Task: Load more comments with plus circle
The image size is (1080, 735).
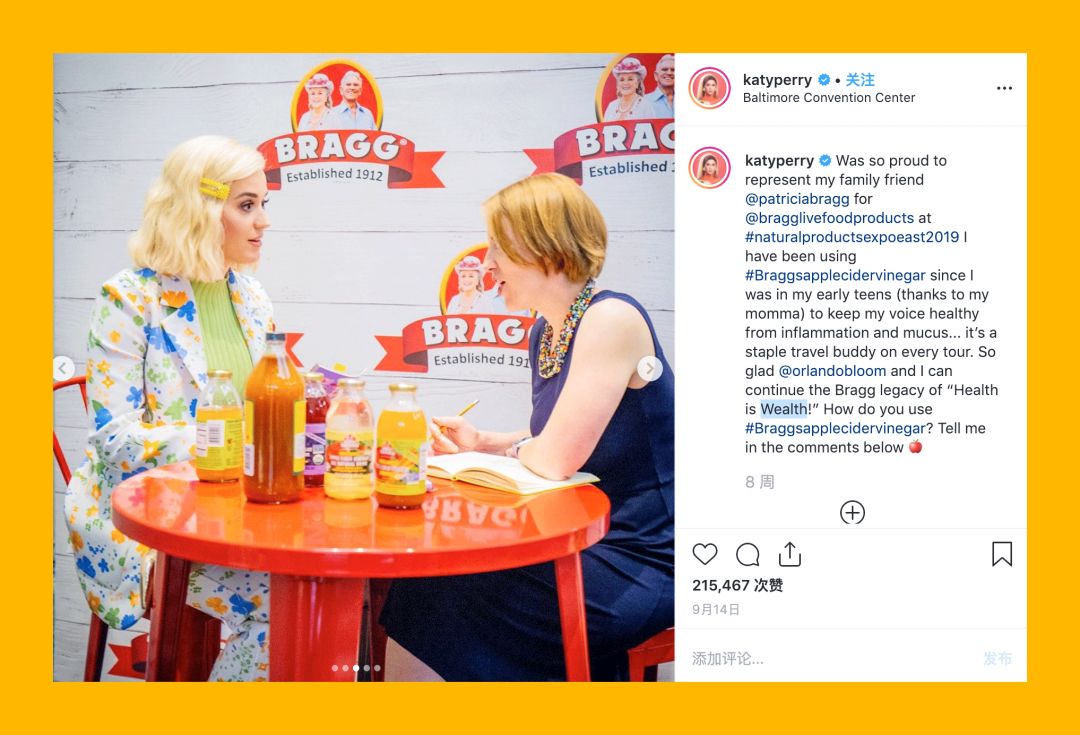Action: pyautogui.click(x=852, y=513)
